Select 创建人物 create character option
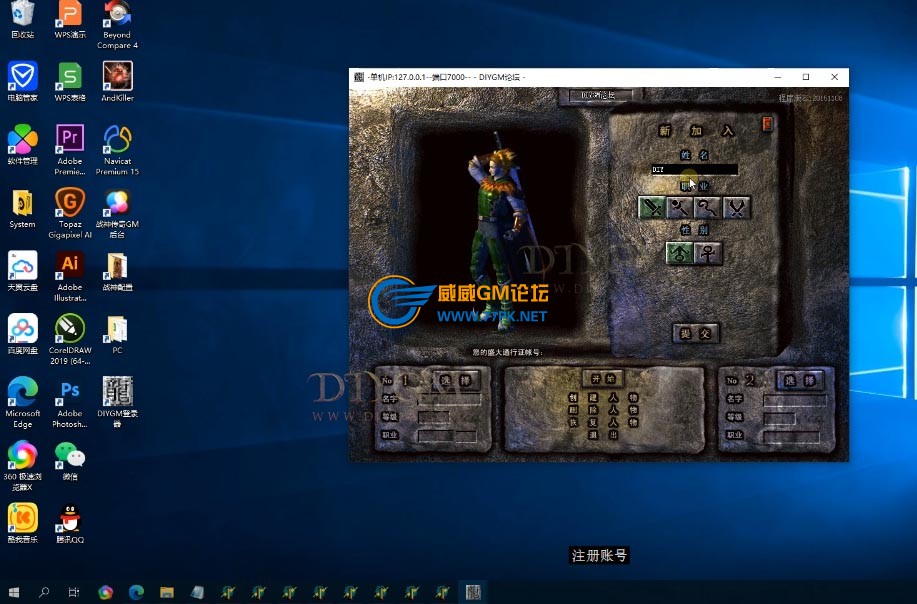 (603, 397)
